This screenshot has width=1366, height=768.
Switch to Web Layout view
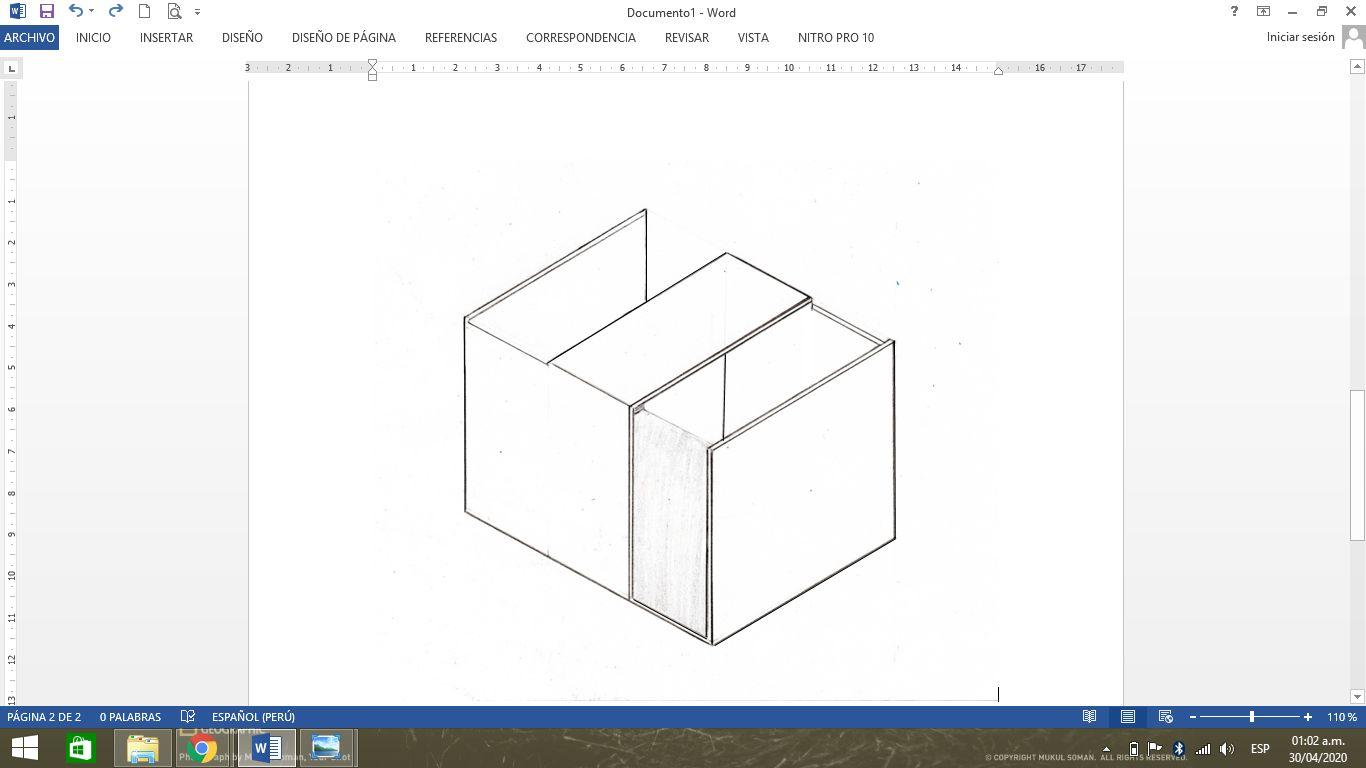pos(1165,717)
